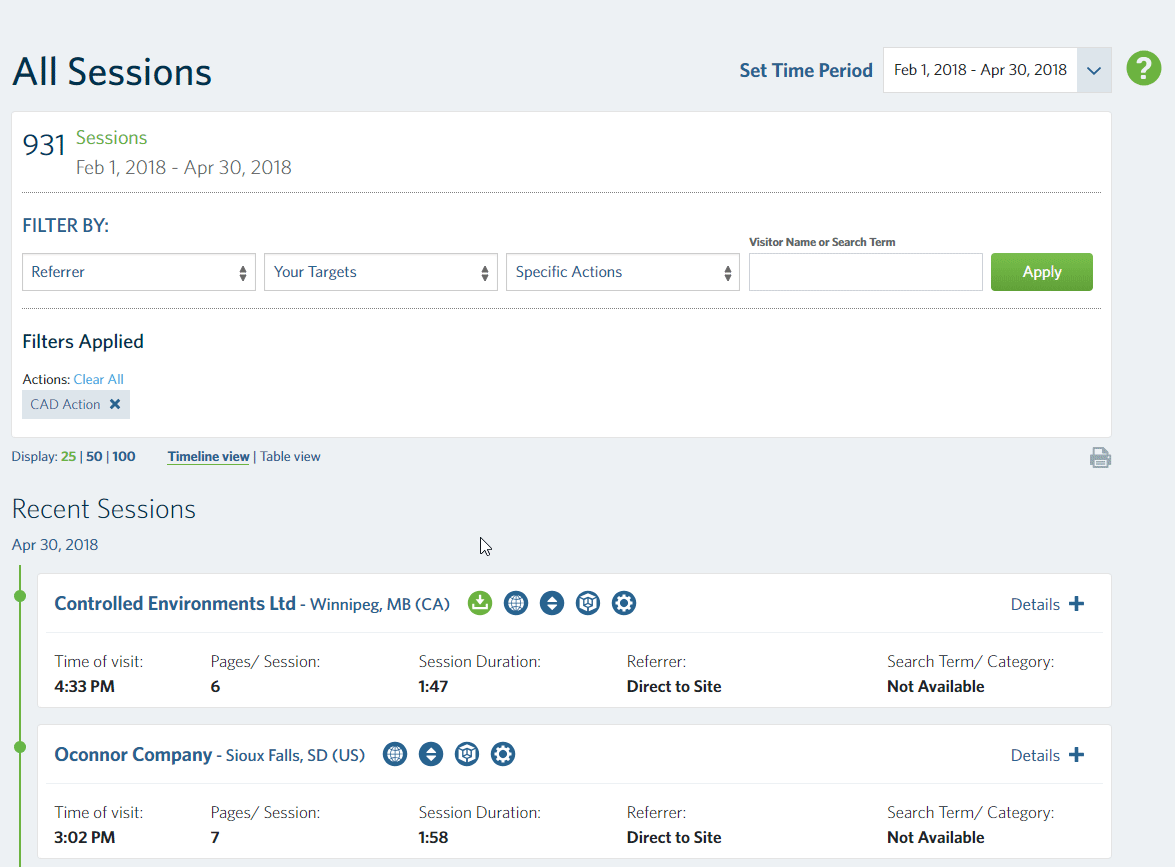
Task: Click the gear icon for Controlled Environments Ltd
Action: tap(624, 603)
